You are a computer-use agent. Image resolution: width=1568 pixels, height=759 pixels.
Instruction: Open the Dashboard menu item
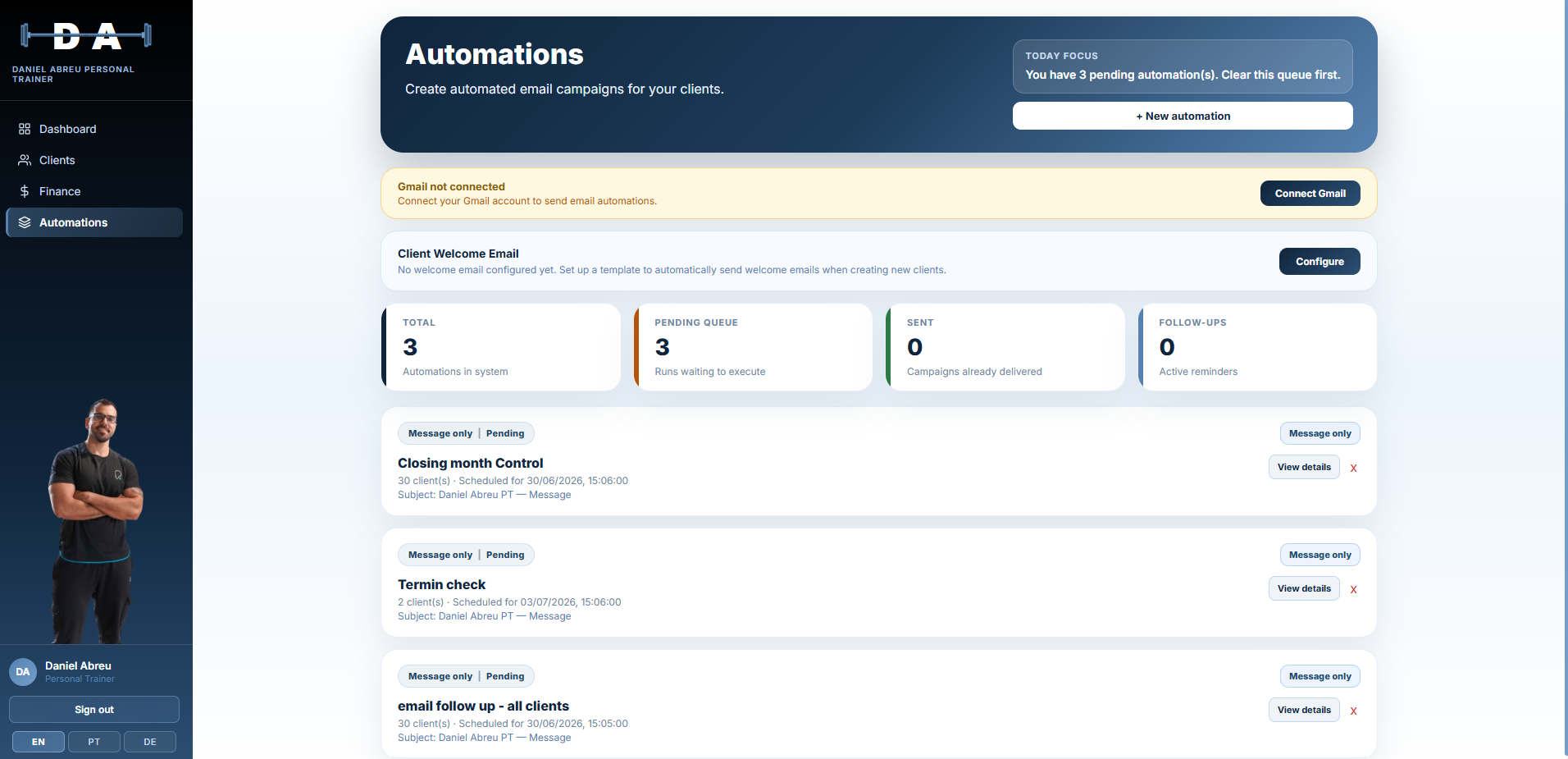pyautogui.click(x=94, y=129)
